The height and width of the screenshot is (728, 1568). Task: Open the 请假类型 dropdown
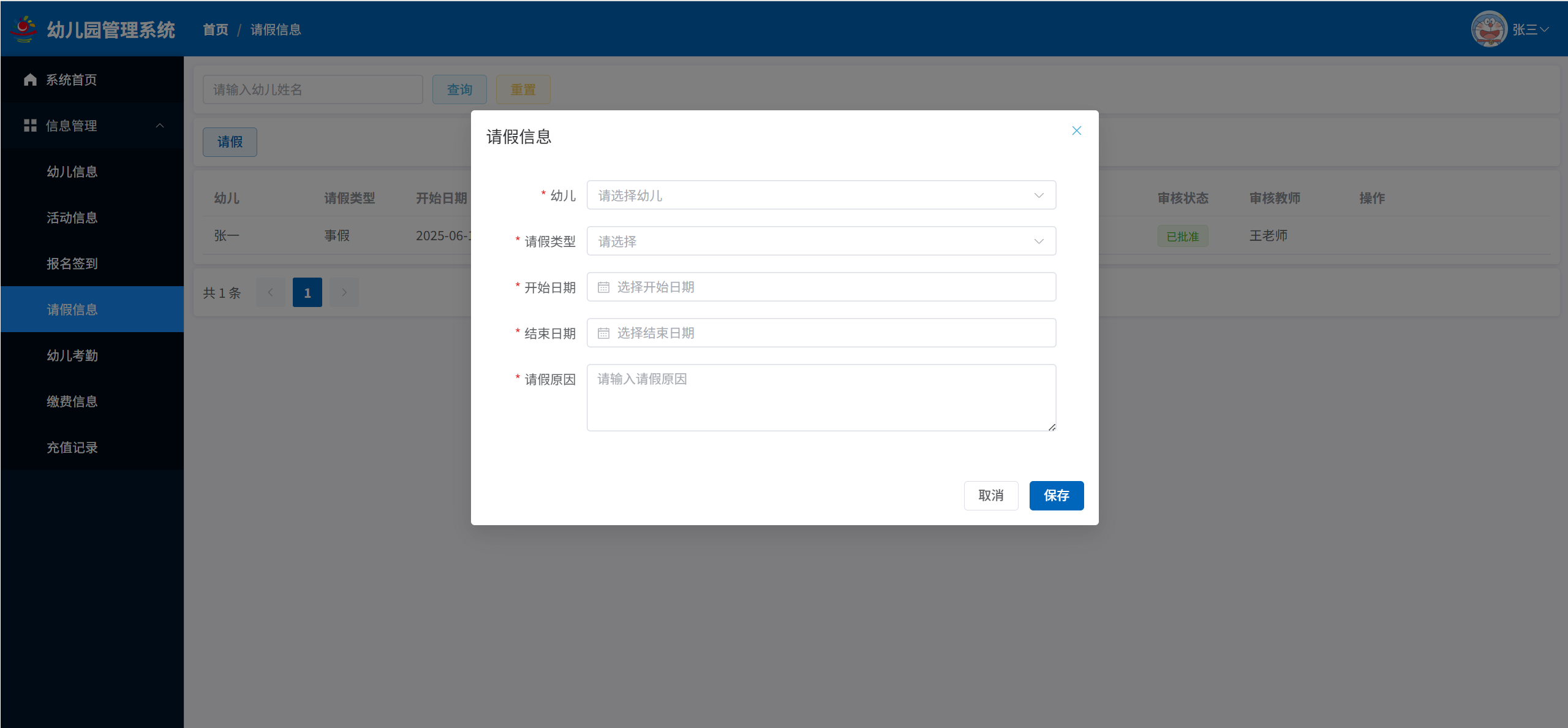click(821, 241)
